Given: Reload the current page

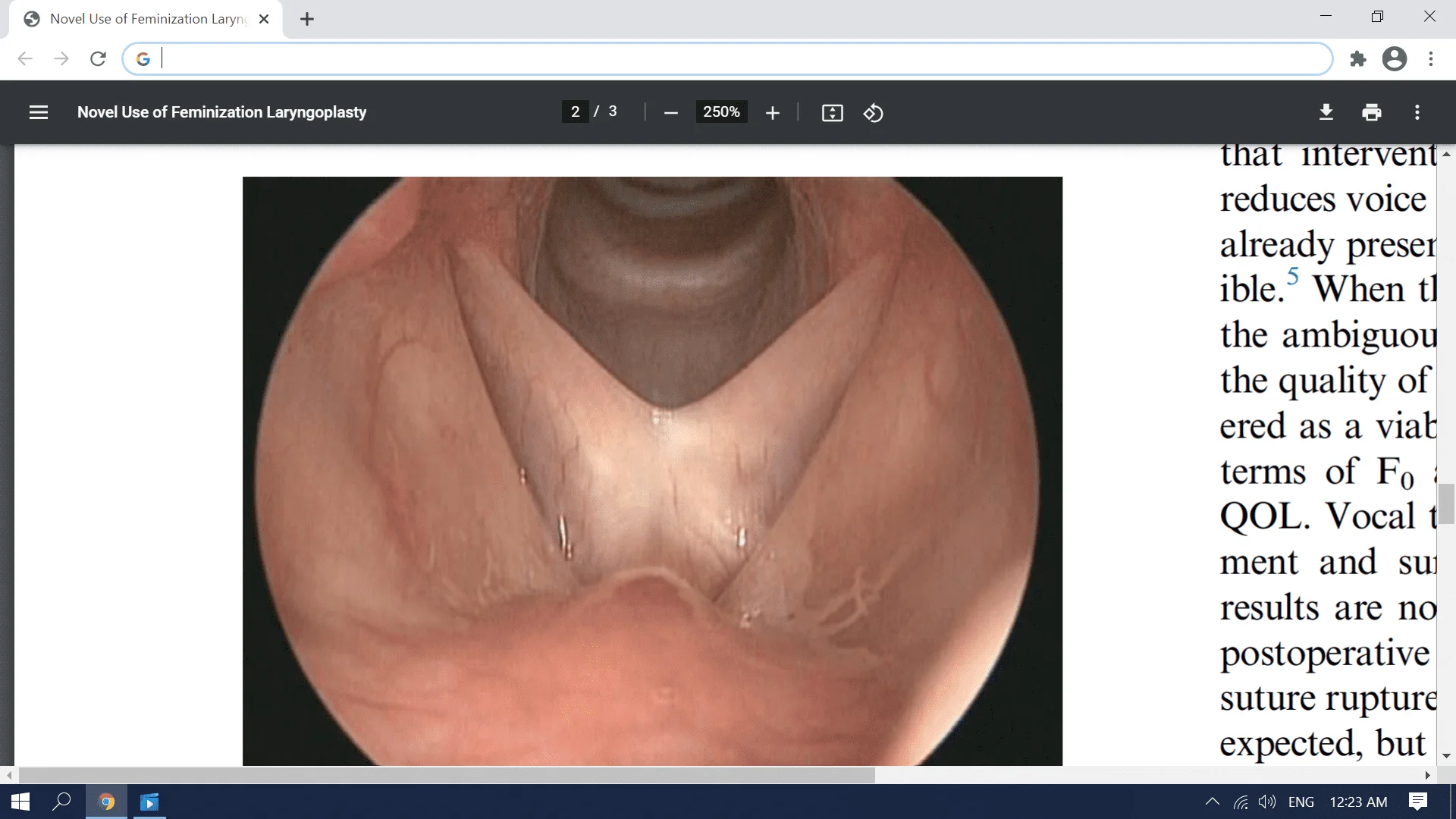Looking at the screenshot, I should (98, 58).
